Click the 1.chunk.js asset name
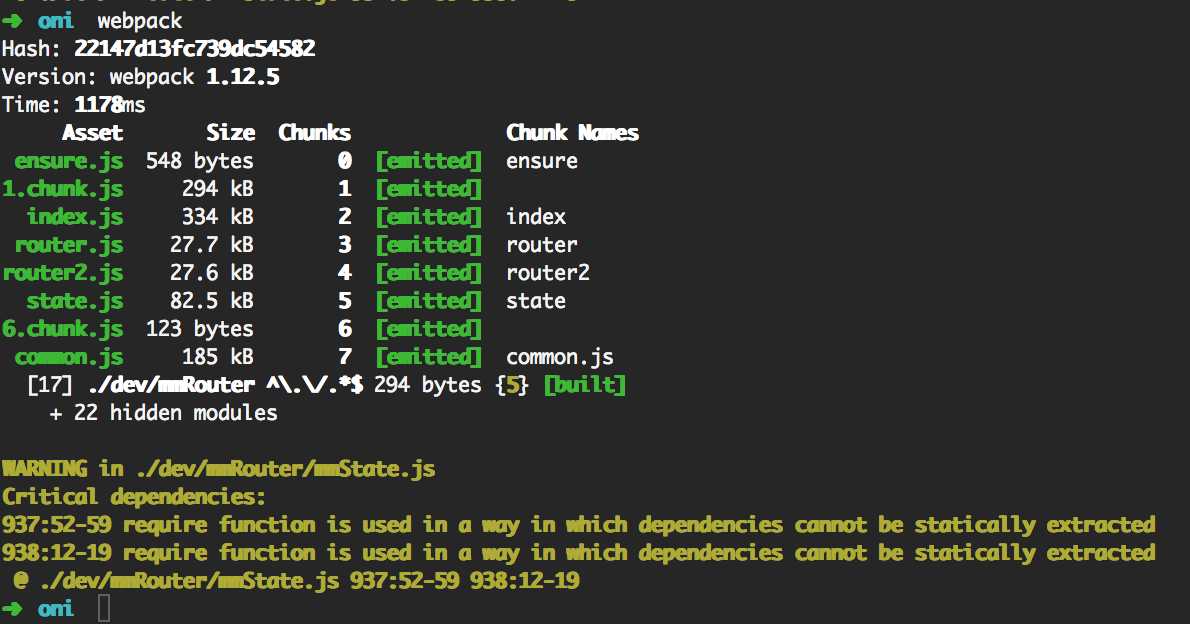 [x=62, y=189]
